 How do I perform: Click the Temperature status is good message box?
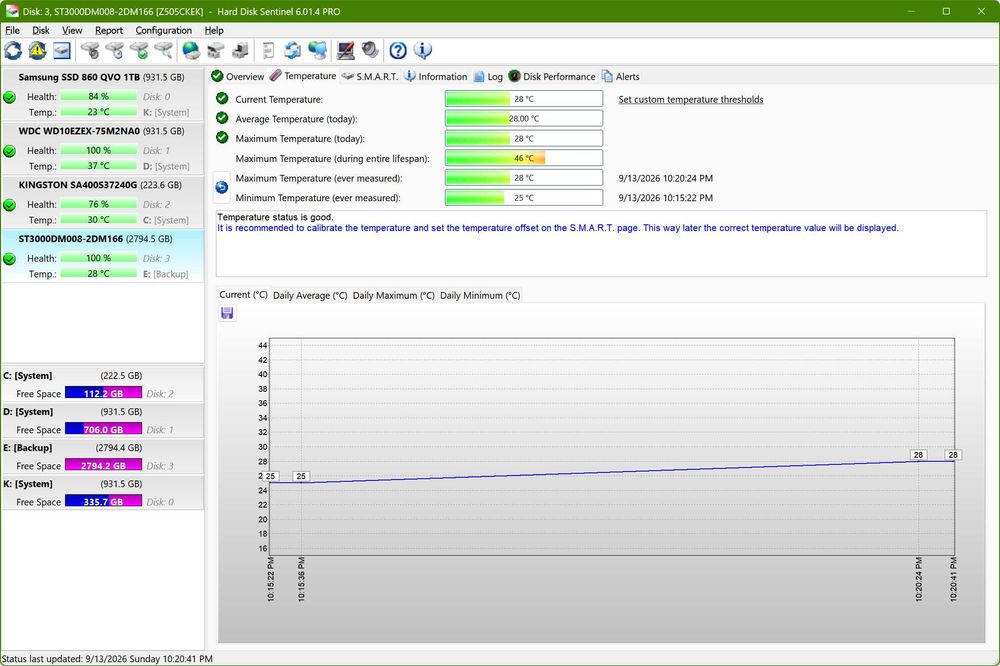pyautogui.click(x=601, y=244)
